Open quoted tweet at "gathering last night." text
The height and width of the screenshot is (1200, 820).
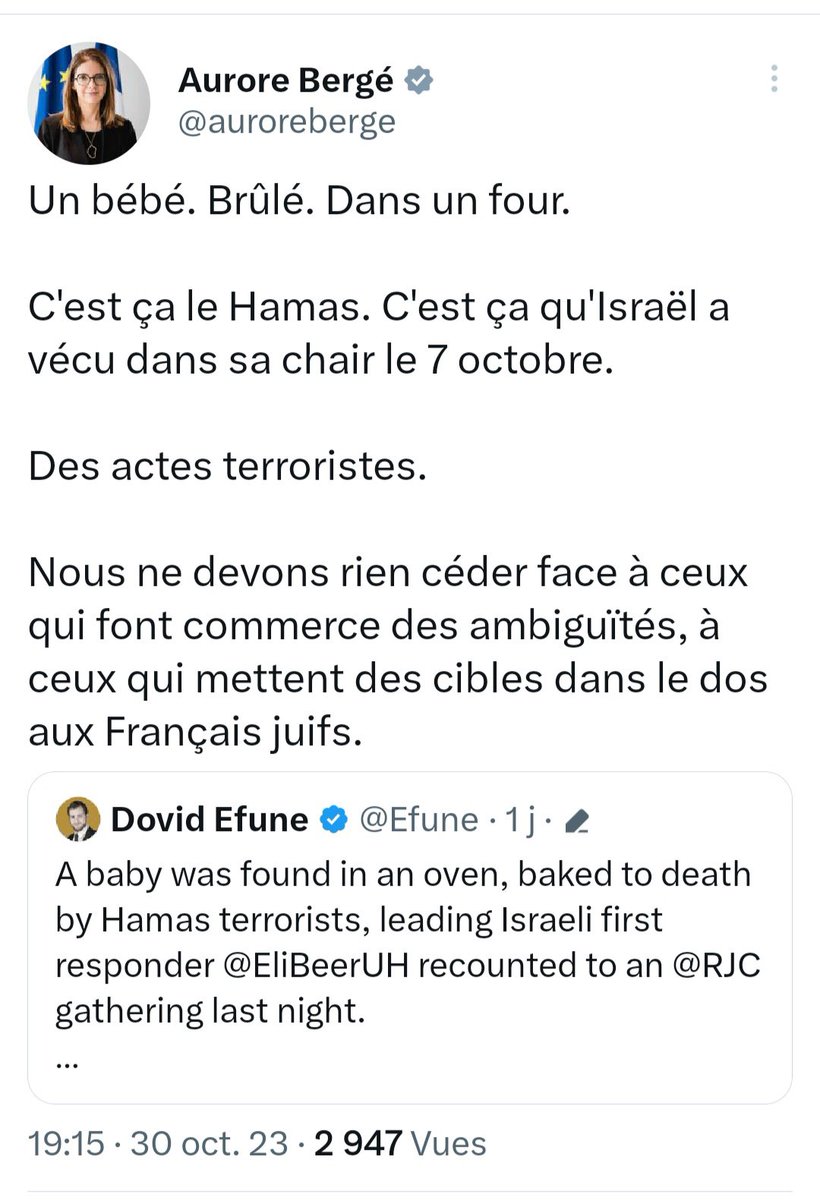tap(207, 1012)
